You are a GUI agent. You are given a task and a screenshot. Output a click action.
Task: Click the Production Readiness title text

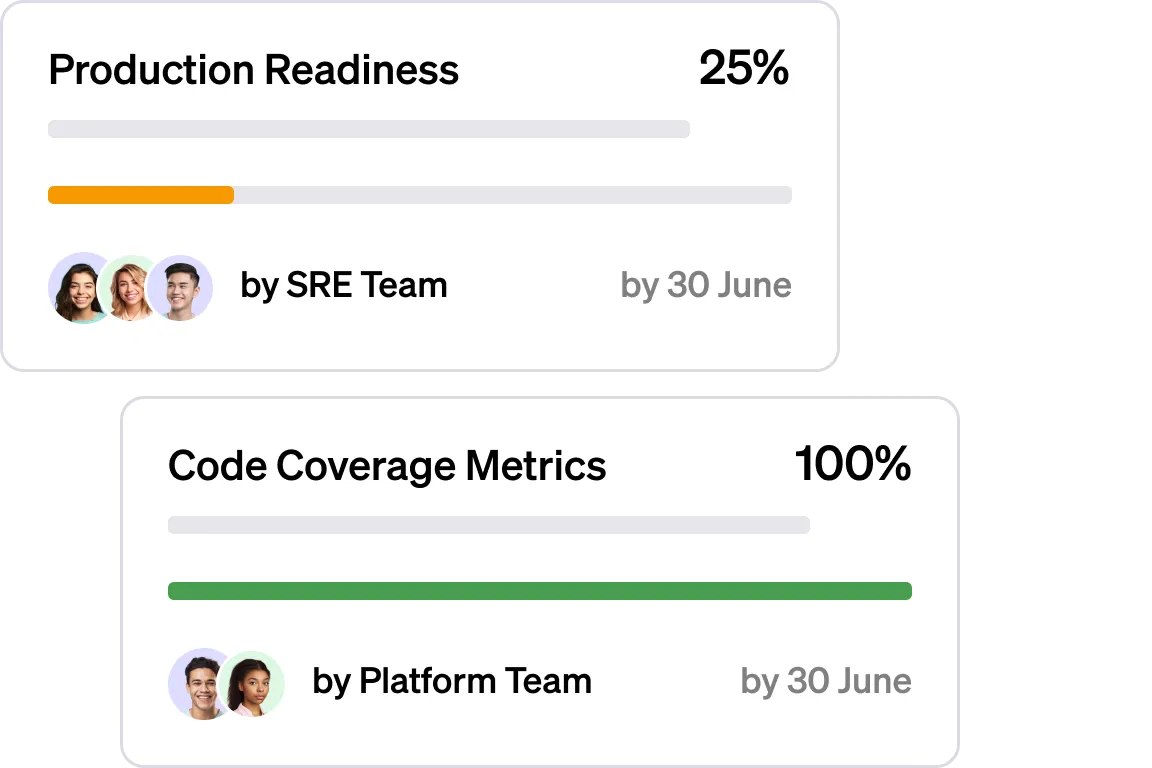click(x=254, y=70)
